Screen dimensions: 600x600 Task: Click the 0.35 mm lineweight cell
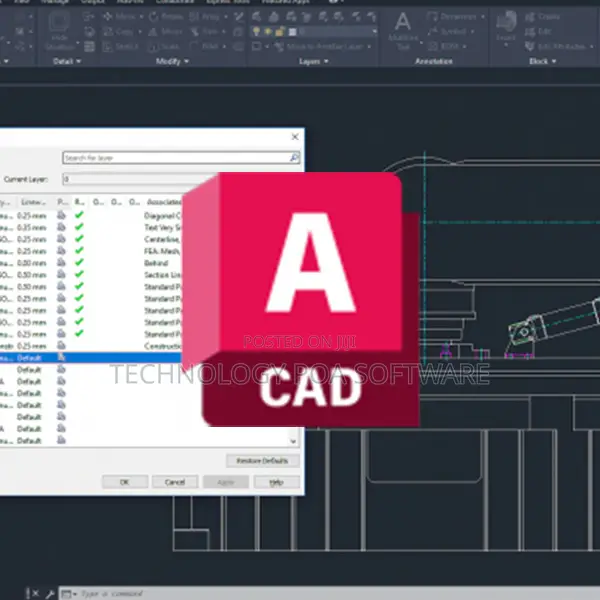click(x=32, y=227)
